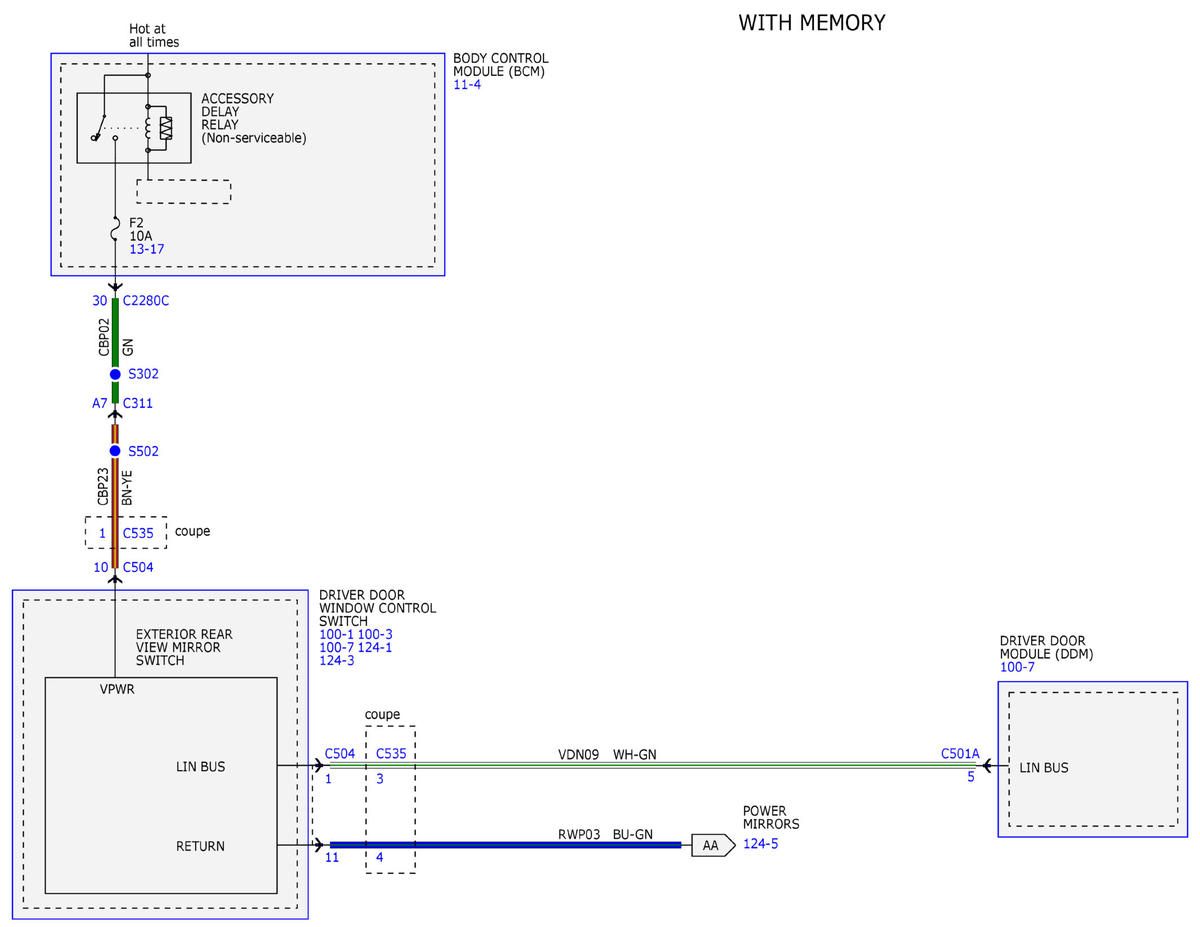Select the VPWR pin label
This screenshot has width=1200, height=927.
(117, 690)
